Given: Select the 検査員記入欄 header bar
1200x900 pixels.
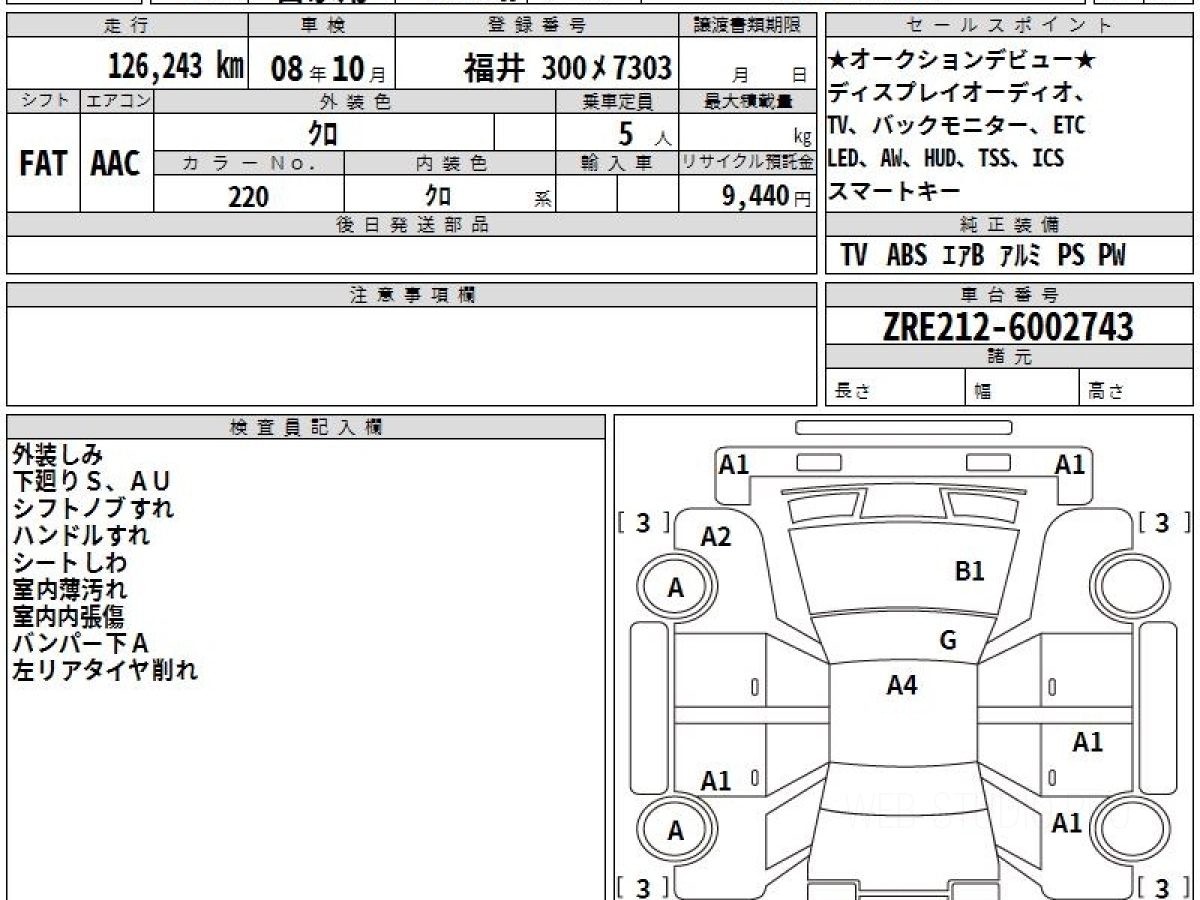Looking at the screenshot, I should tap(306, 426).
